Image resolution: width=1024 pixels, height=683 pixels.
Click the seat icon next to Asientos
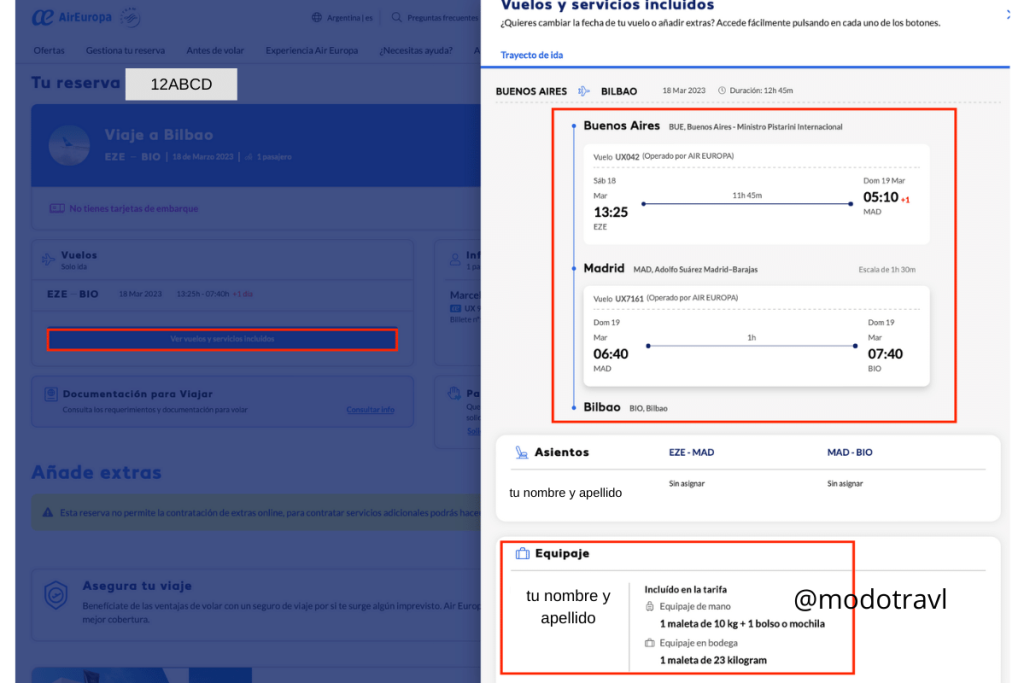pyautogui.click(x=521, y=452)
